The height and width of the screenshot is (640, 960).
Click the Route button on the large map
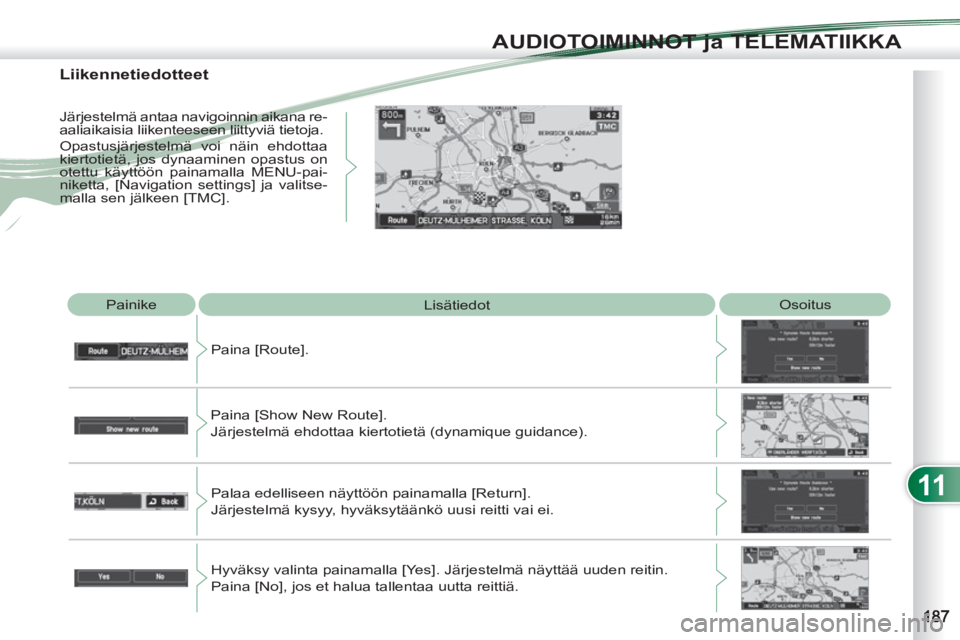[397, 220]
